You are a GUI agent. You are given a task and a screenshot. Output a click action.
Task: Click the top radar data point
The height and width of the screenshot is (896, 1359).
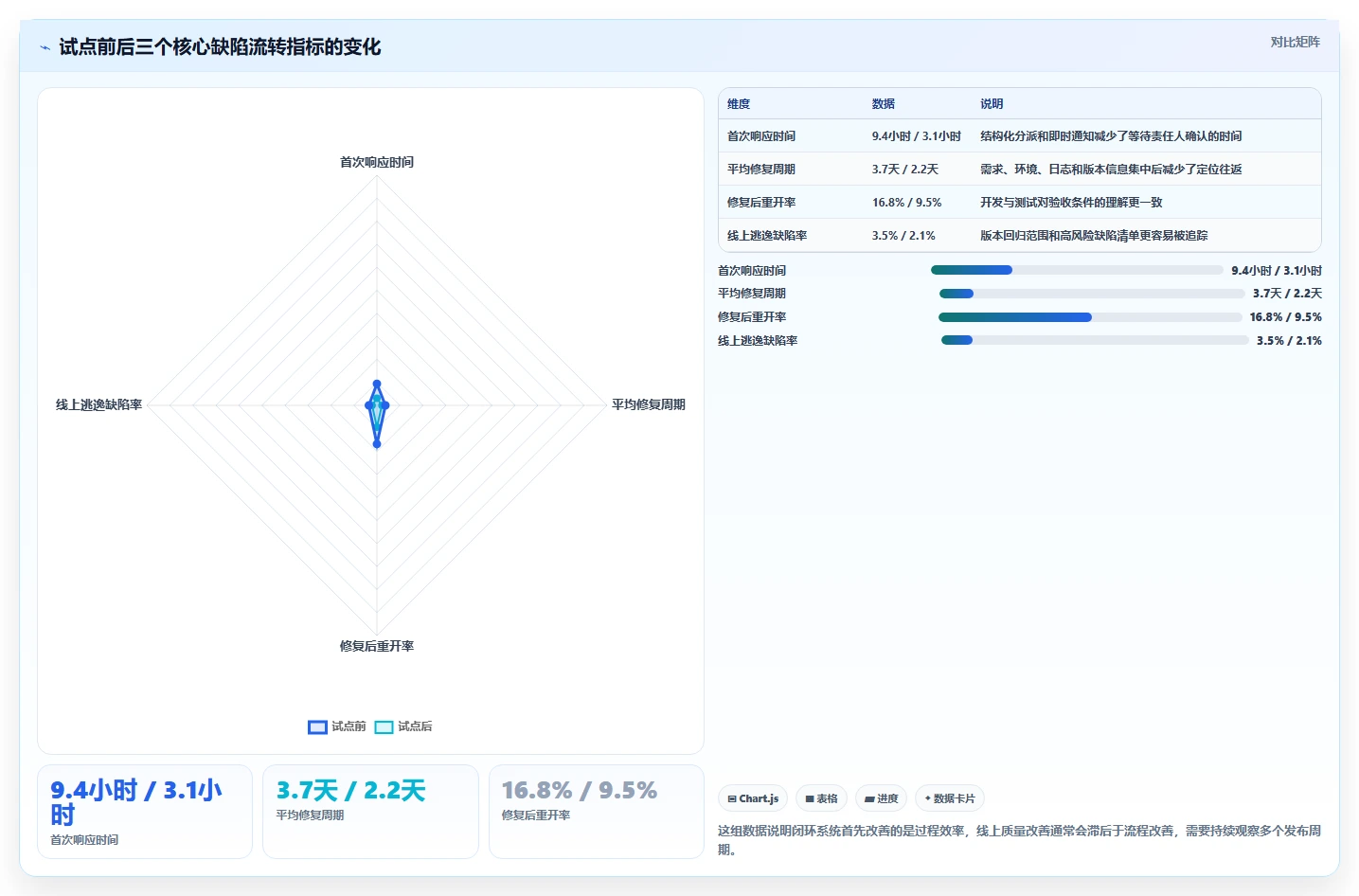[x=377, y=385]
